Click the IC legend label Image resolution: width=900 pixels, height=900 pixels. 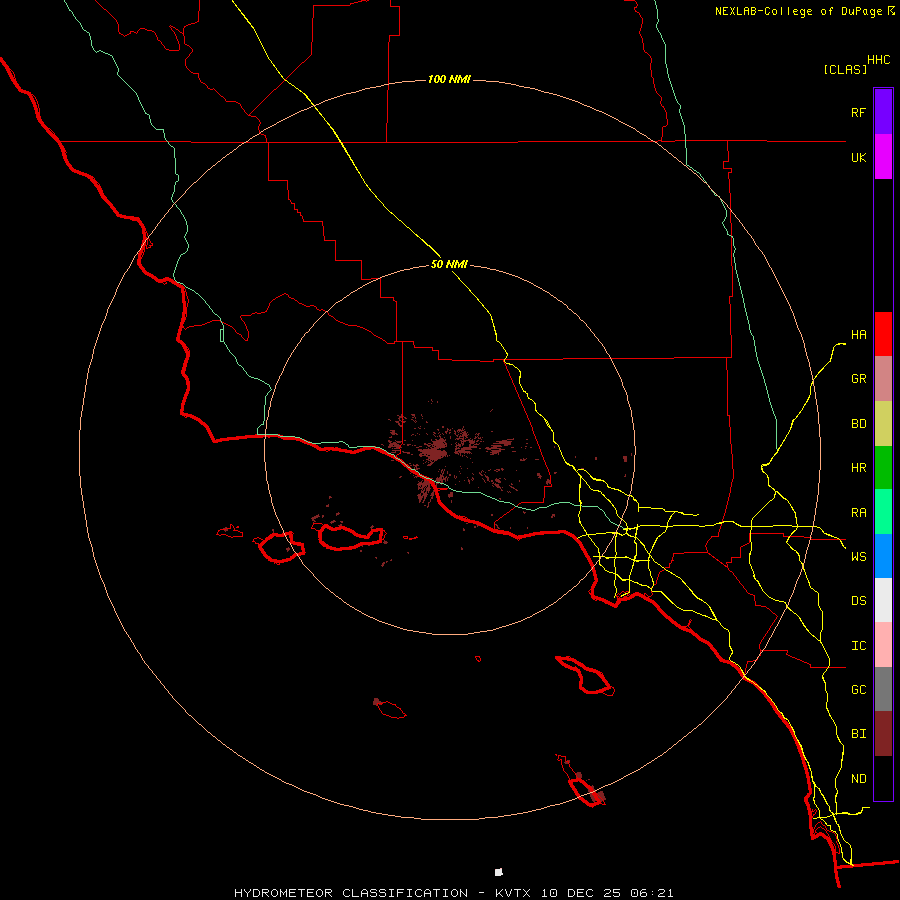(x=858, y=646)
